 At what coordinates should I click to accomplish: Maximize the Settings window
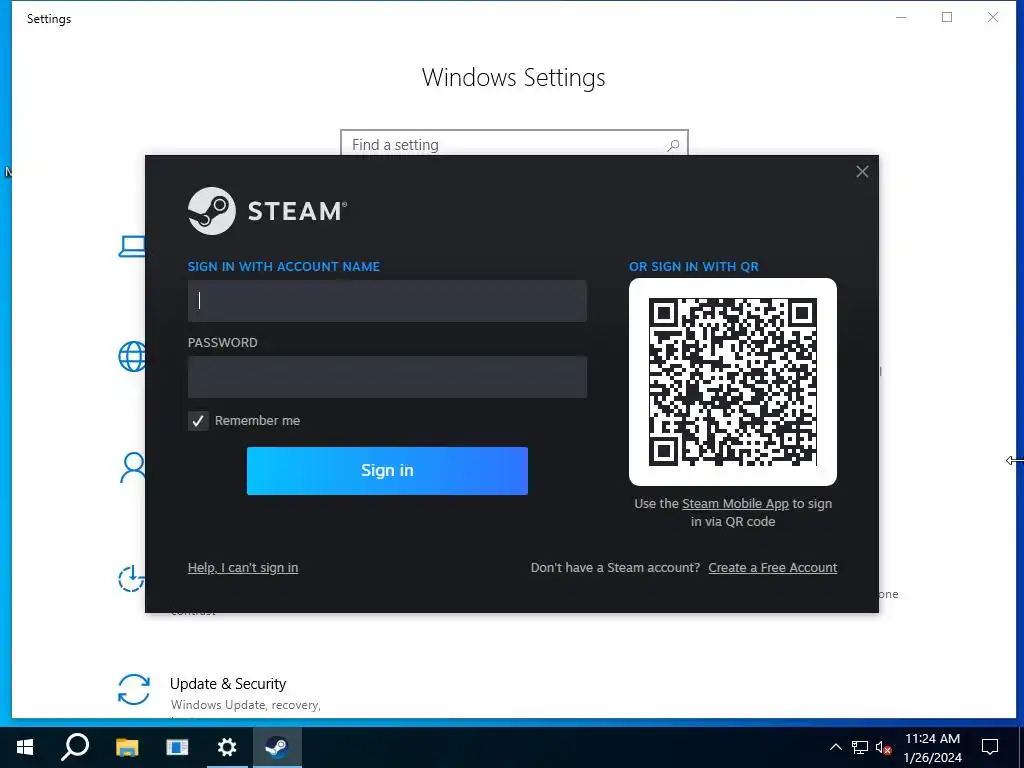[x=947, y=18]
